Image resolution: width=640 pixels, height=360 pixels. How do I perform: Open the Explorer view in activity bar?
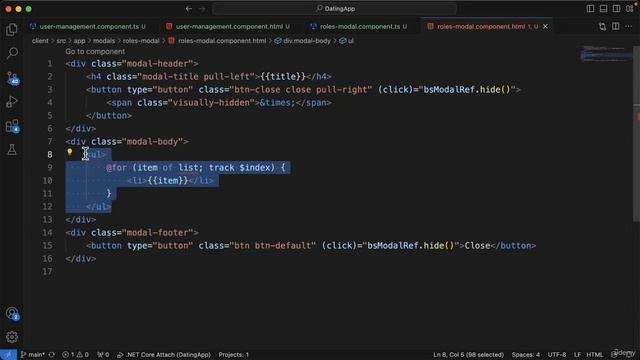tap(12, 29)
